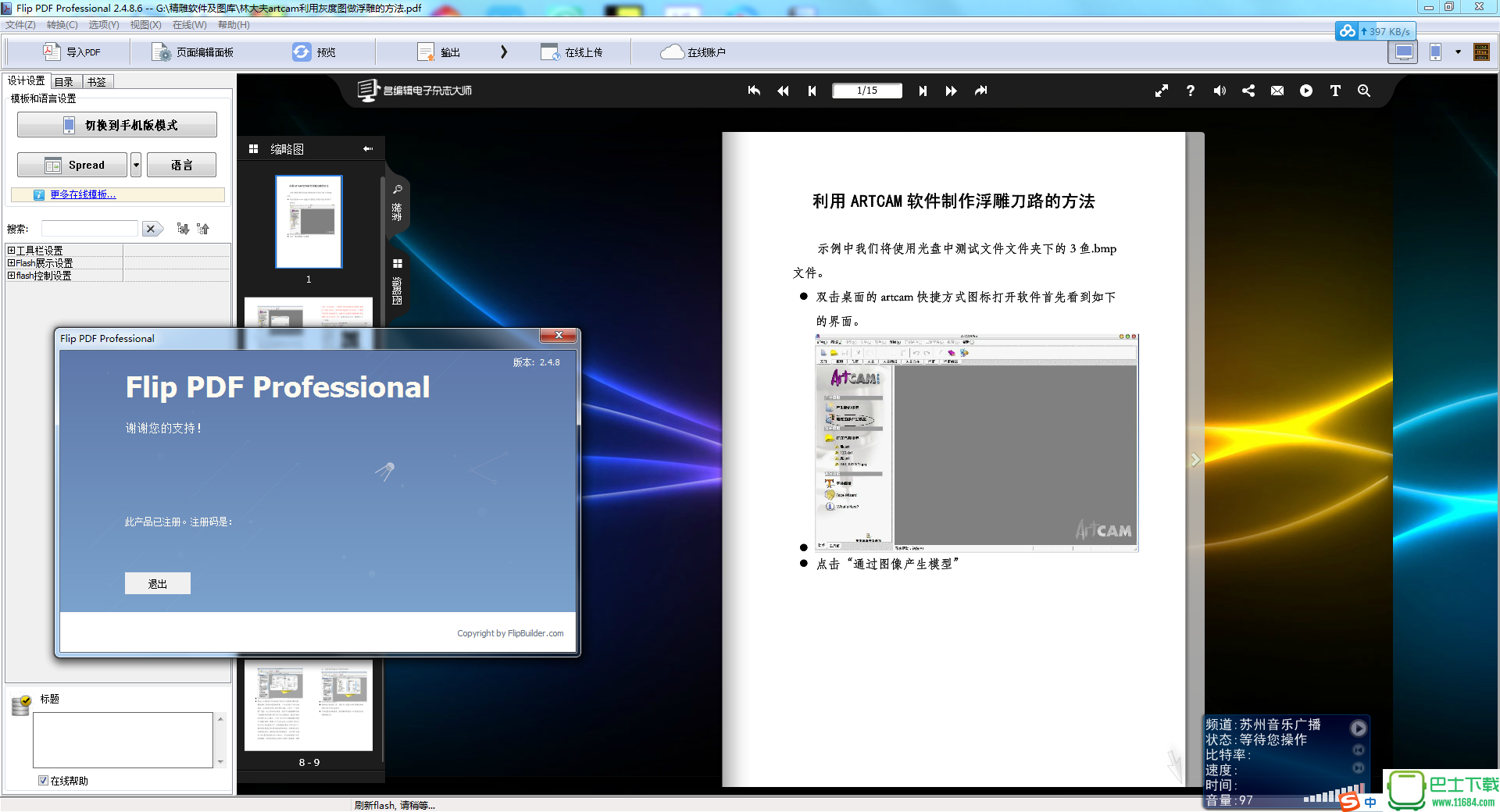This screenshot has height=812, width=1500.
Task: Click the switch to mobile mode (切换到手机版模式) button
Action: (117, 125)
